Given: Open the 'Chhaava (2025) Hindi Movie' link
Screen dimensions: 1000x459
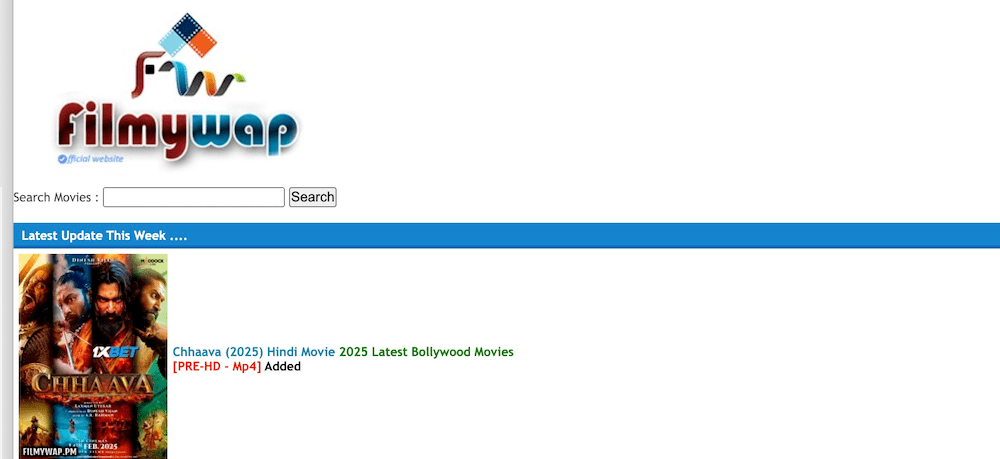Looking at the screenshot, I should (254, 352).
